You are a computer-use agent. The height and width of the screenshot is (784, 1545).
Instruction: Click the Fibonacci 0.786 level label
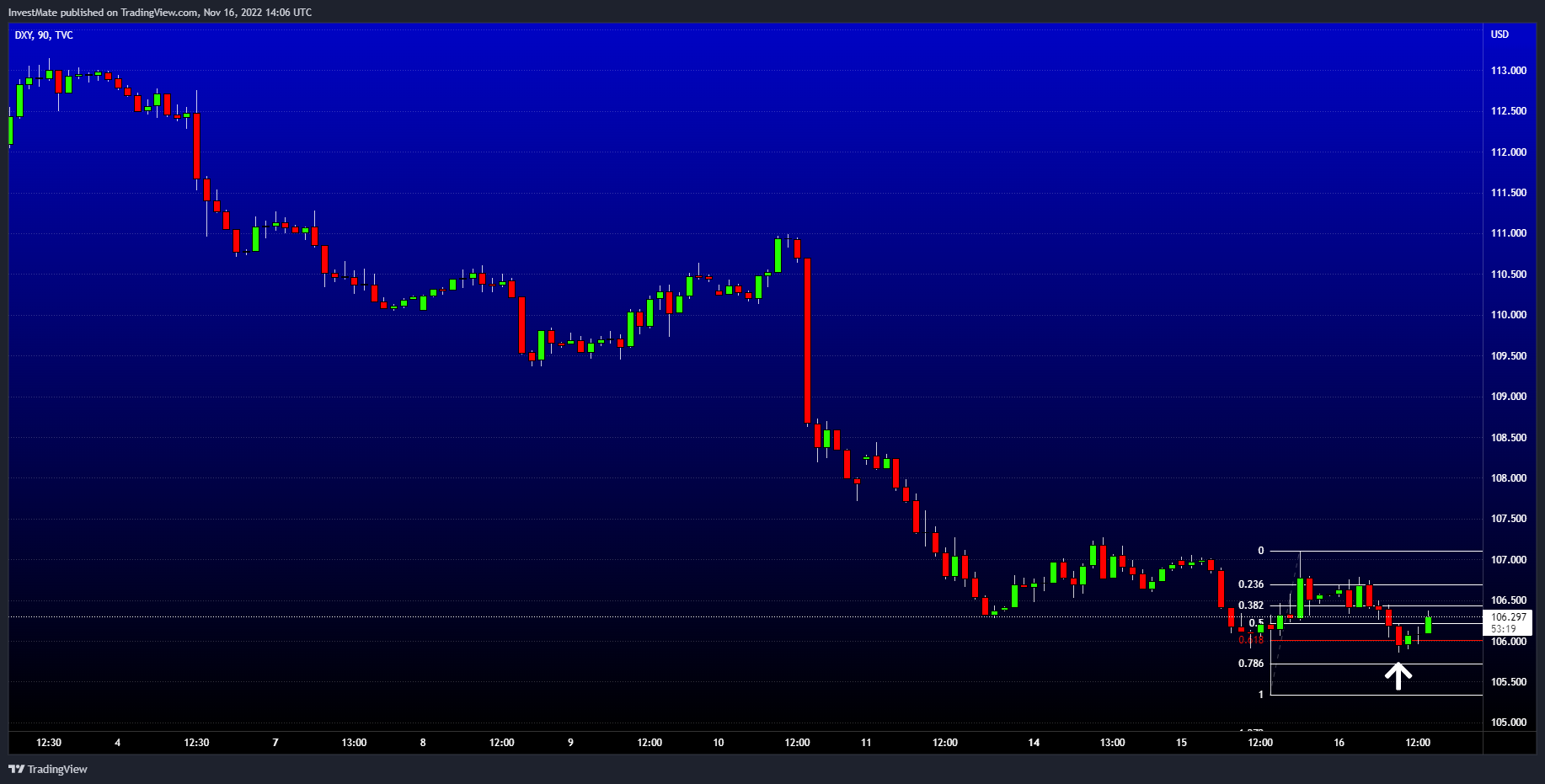pos(1251,664)
